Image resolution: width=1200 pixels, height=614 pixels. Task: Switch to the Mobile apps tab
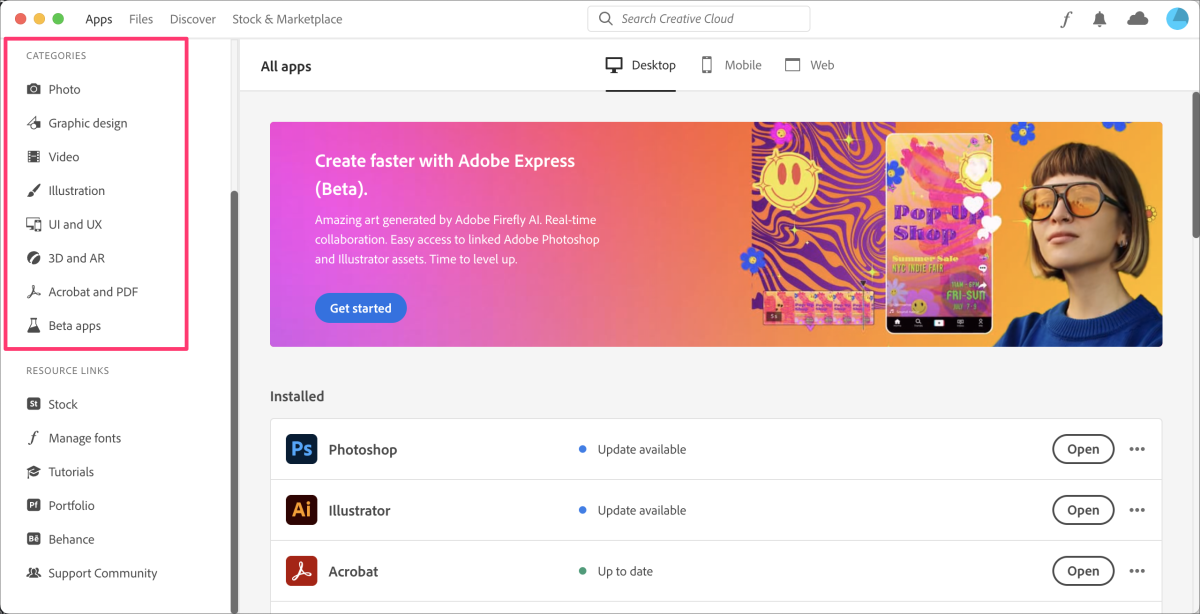[x=731, y=65]
